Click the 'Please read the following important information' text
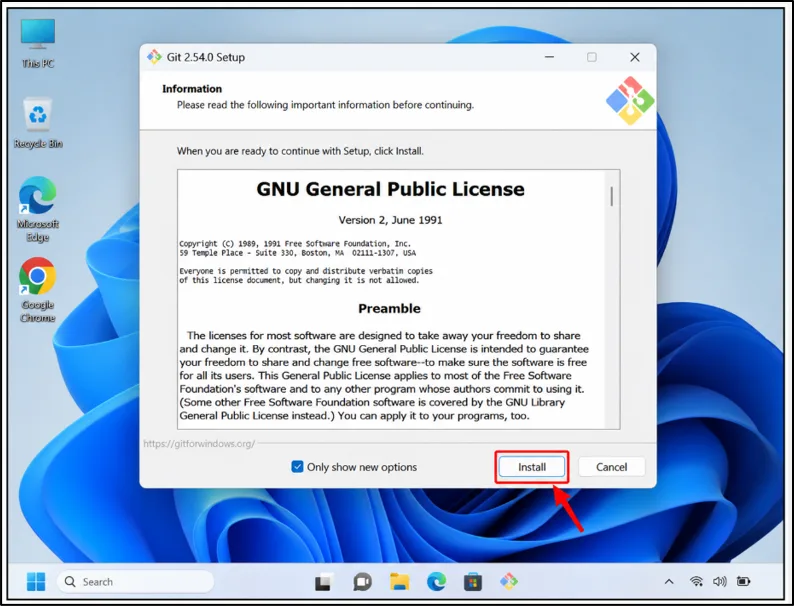794x606 pixels. coord(325,105)
